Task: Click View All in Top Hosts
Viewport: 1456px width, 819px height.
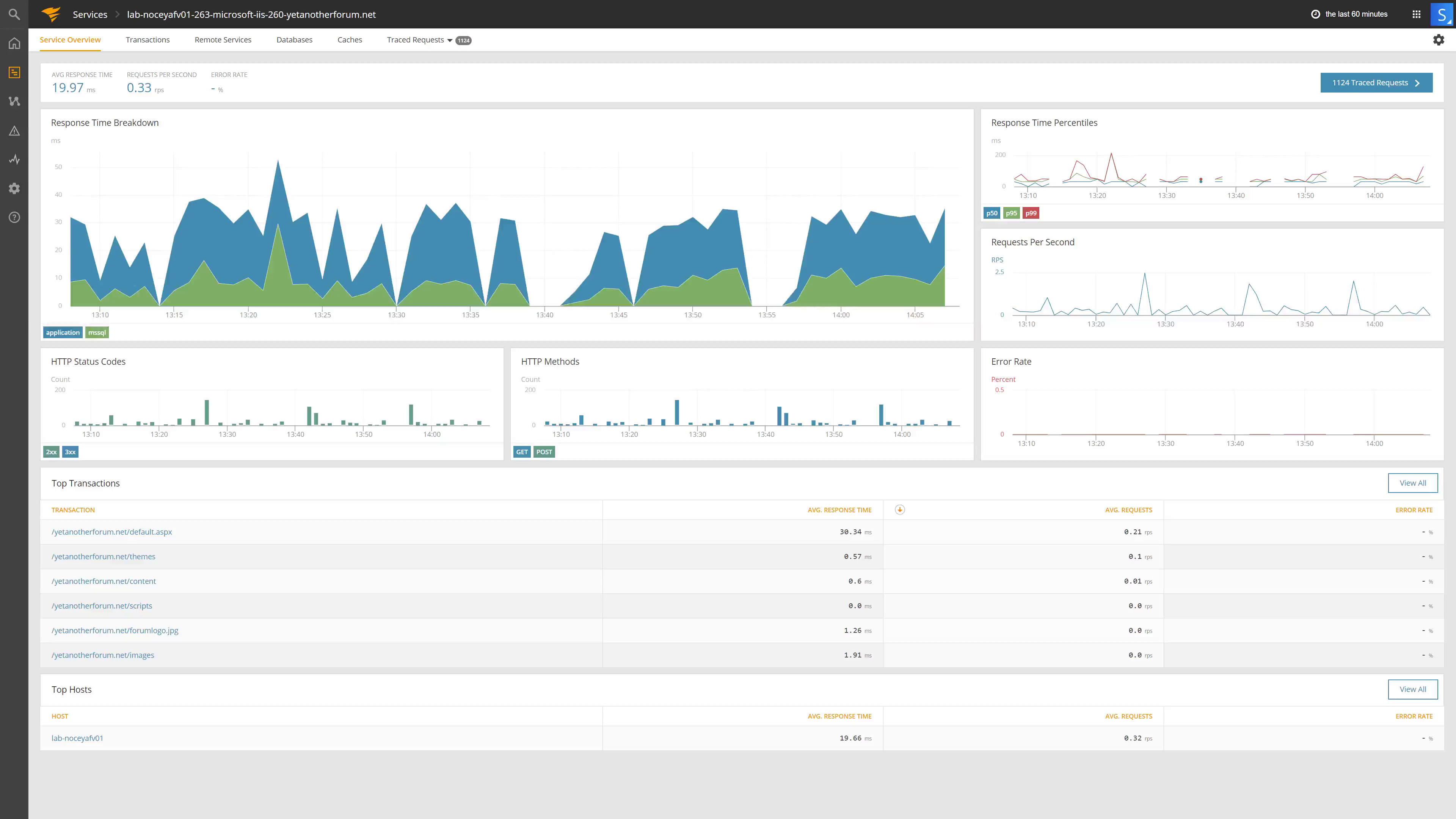Action: click(x=1412, y=689)
